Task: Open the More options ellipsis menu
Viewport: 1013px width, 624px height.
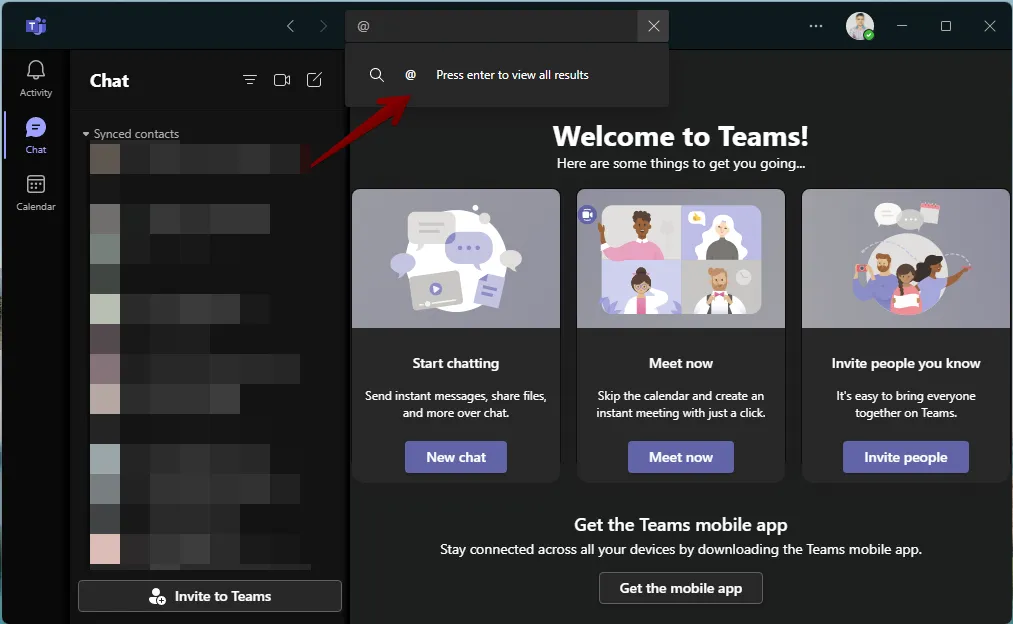Action: pyautogui.click(x=815, y=25)
